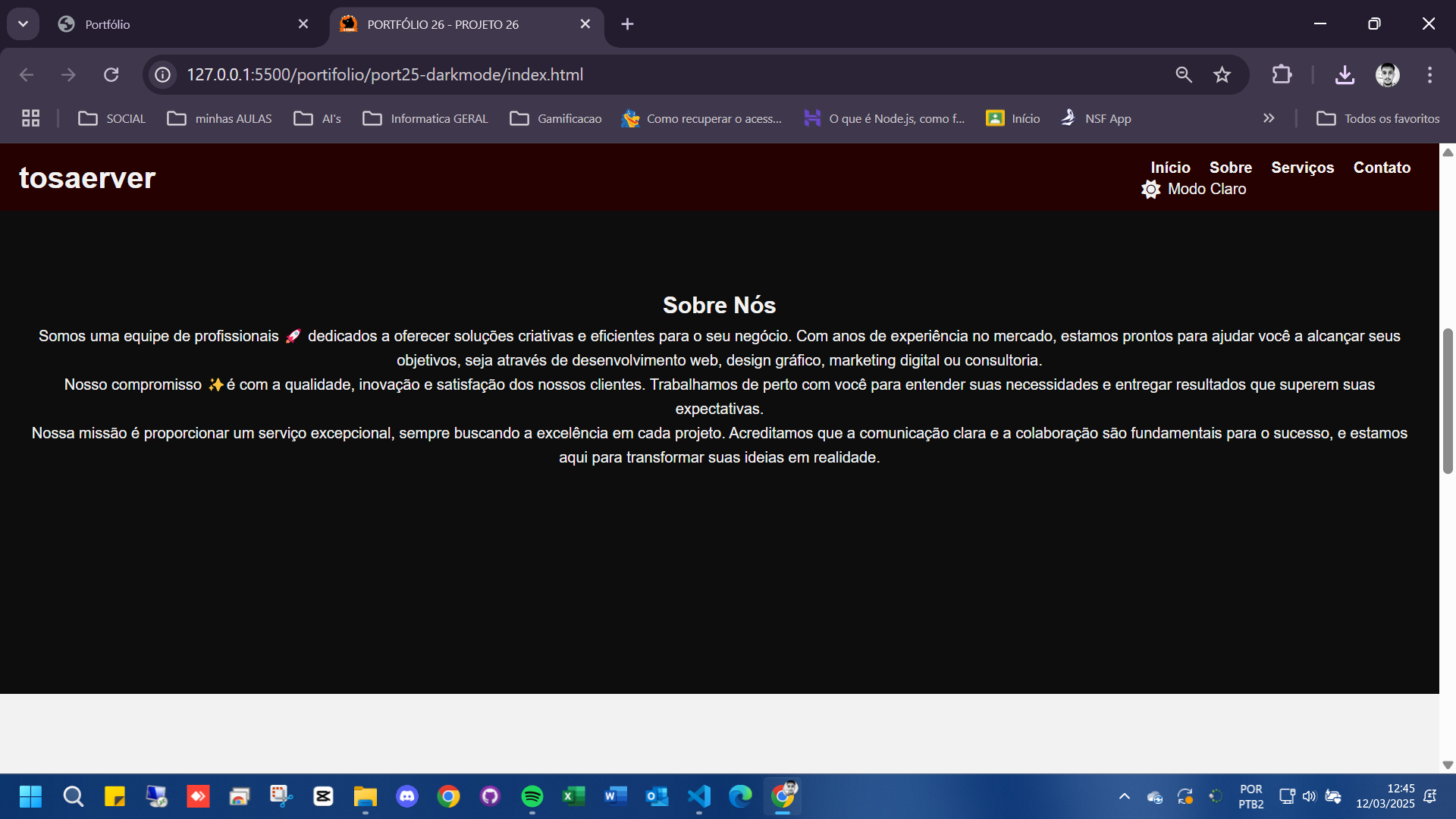Open the minhas AULAS bookmarks folder
This screenshot has width=1456, height=819.
point(219,118)
